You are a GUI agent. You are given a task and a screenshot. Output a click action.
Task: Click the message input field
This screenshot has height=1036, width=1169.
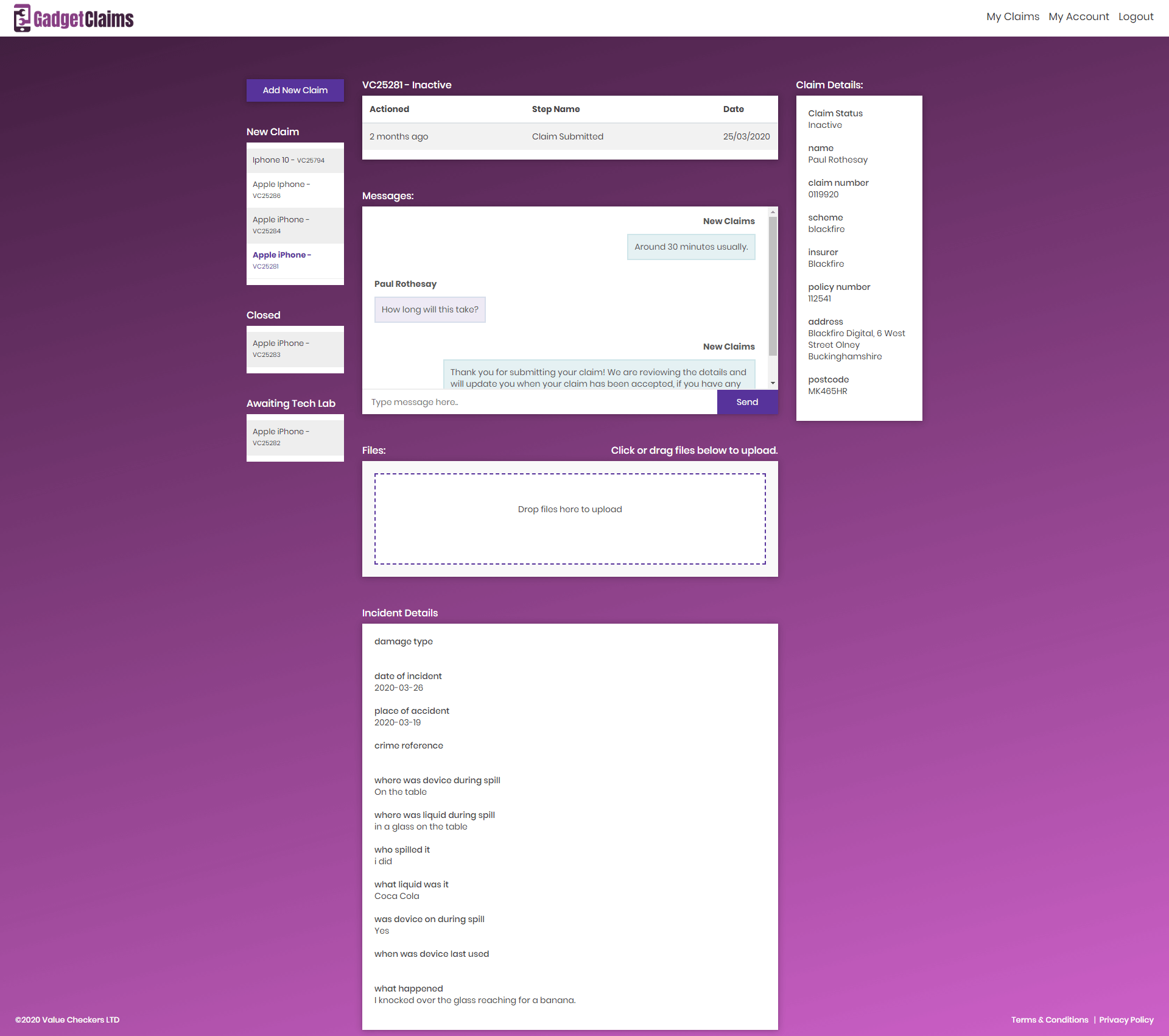tap(539, 402)
